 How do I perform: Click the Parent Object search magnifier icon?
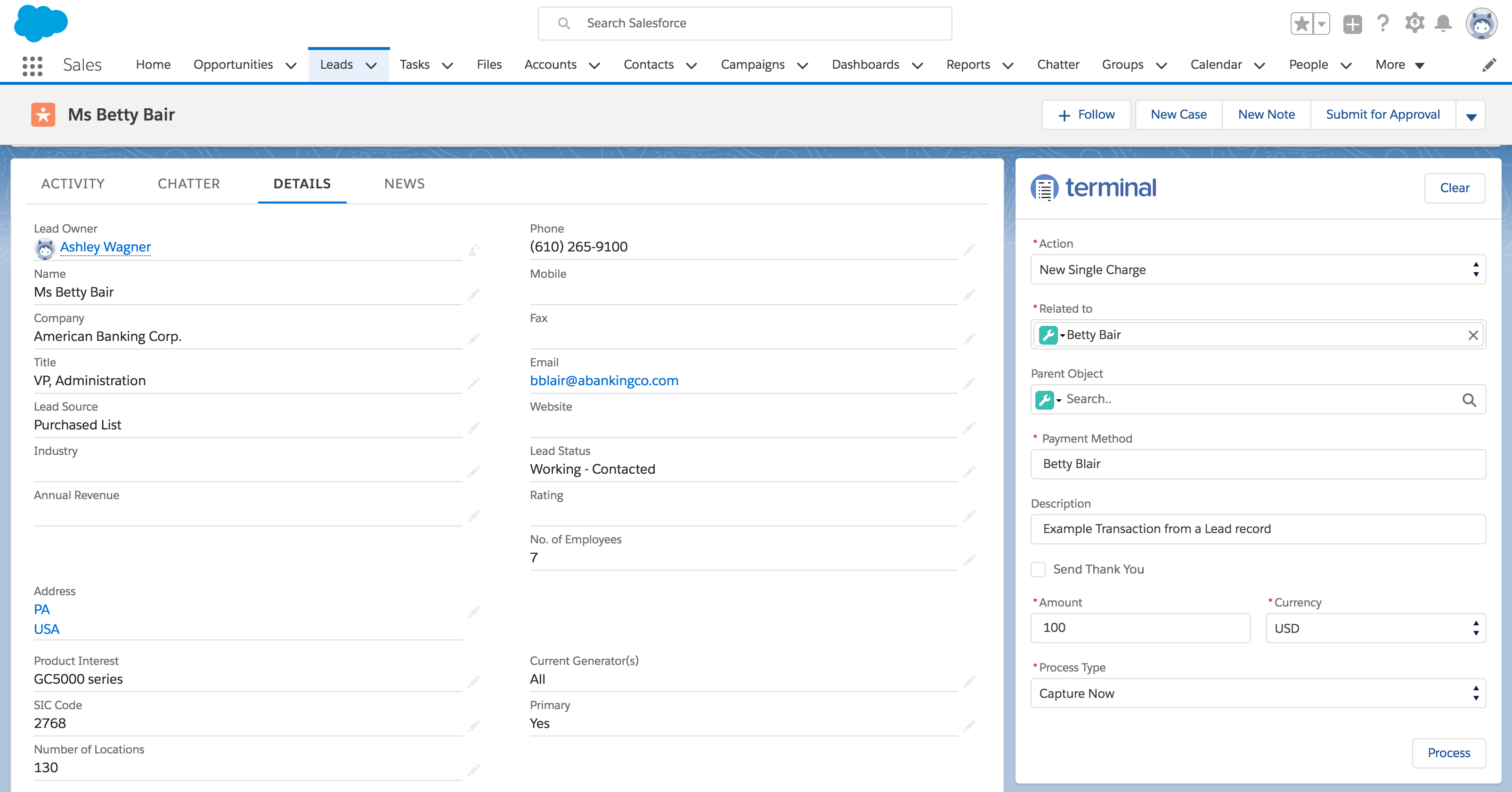[1469, 400]
